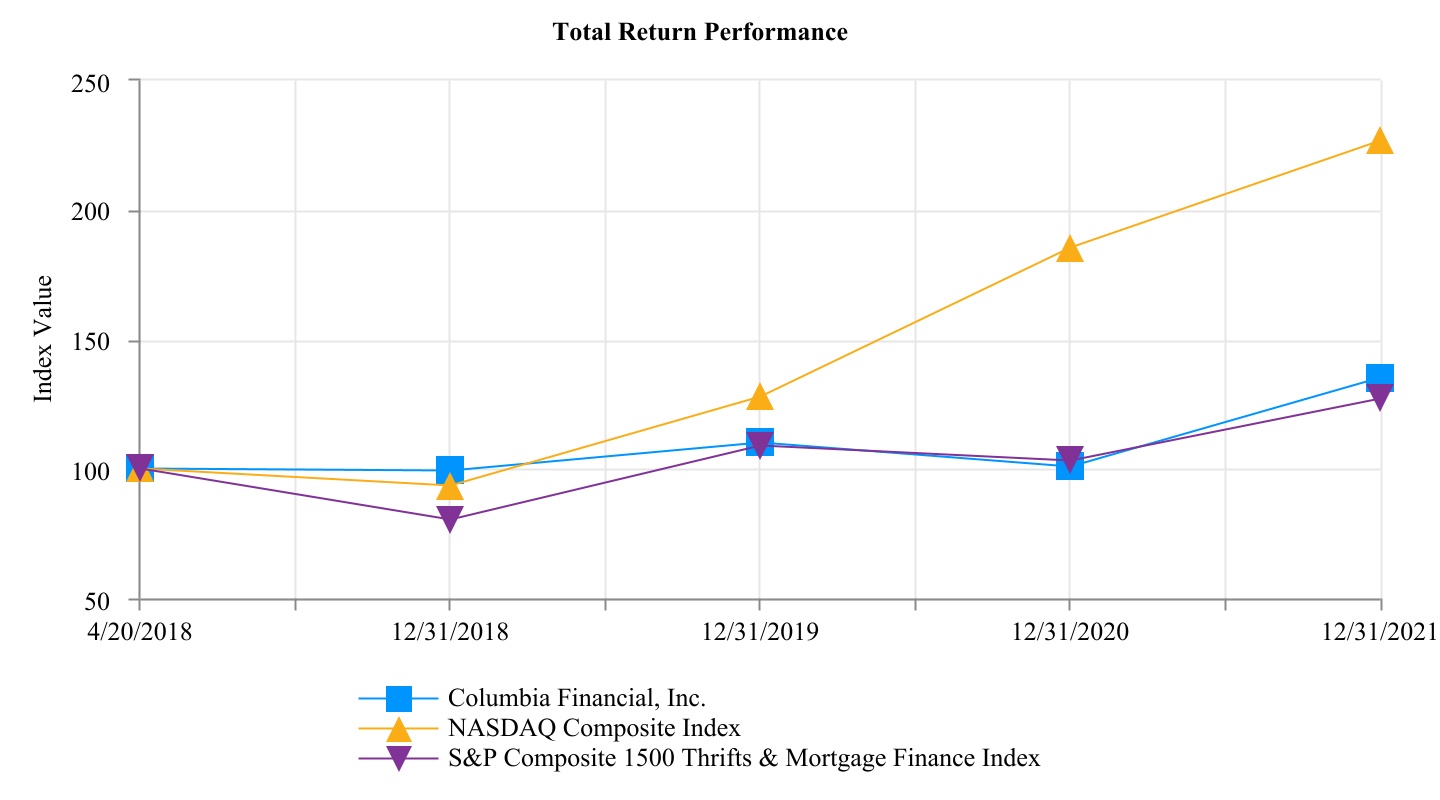Viewport: 1440px width, 800px height.
Task: Click the Total Return Performance chart title
Action: [x=700, y=32]
